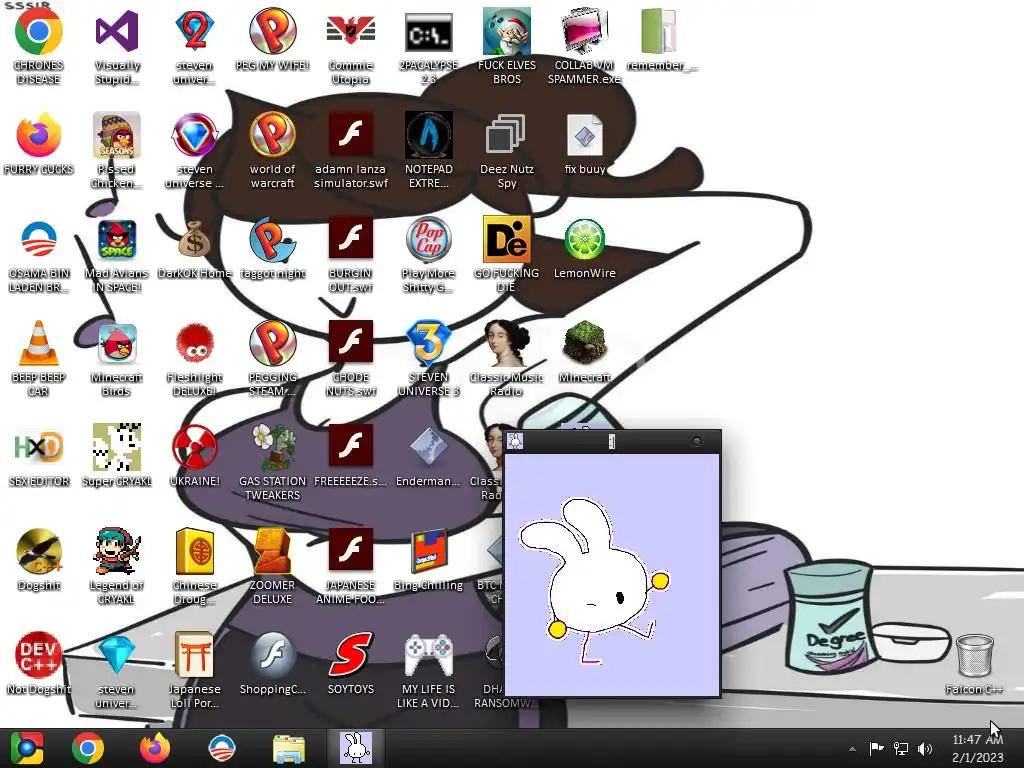Image resolution: width=1024 pixels, height=768 pixels.
Task: Click the bunny window's title bar icon
Action: pos(515,441)
